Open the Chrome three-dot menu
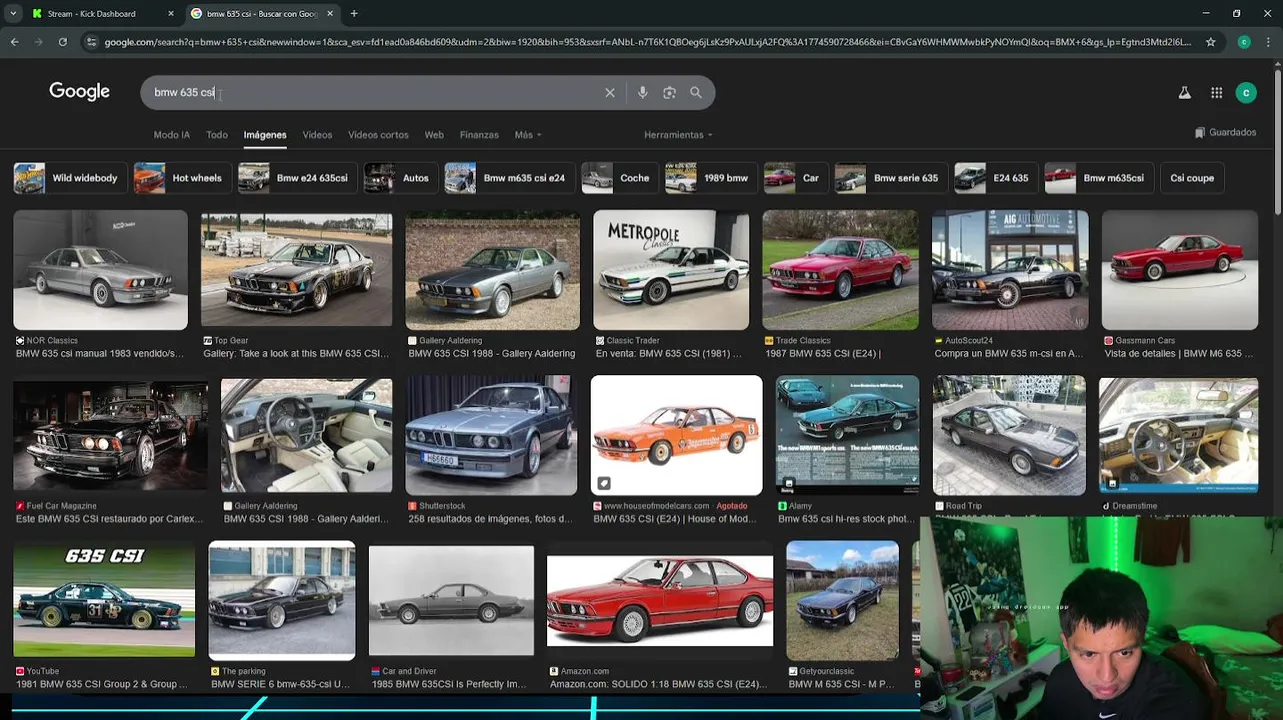Screen dimensions: 1283x720 tap(1268, 42)
